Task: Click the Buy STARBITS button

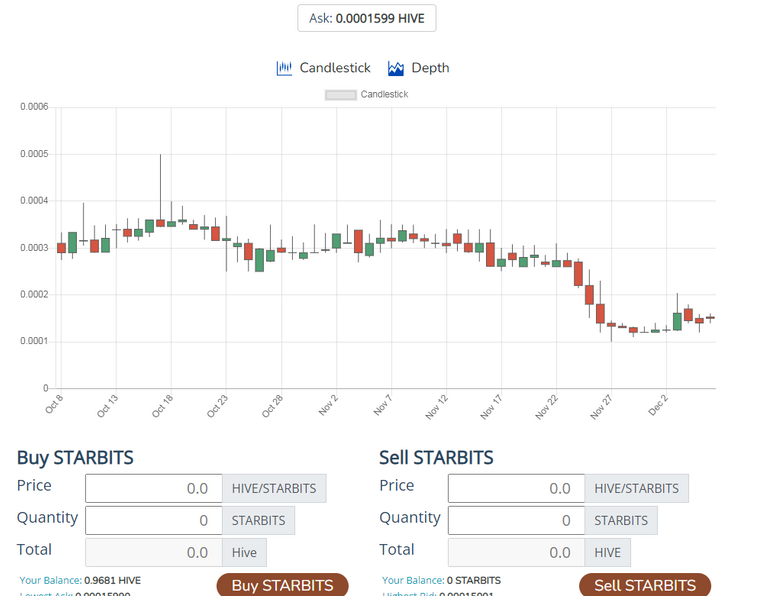Action: coord(283,585)
